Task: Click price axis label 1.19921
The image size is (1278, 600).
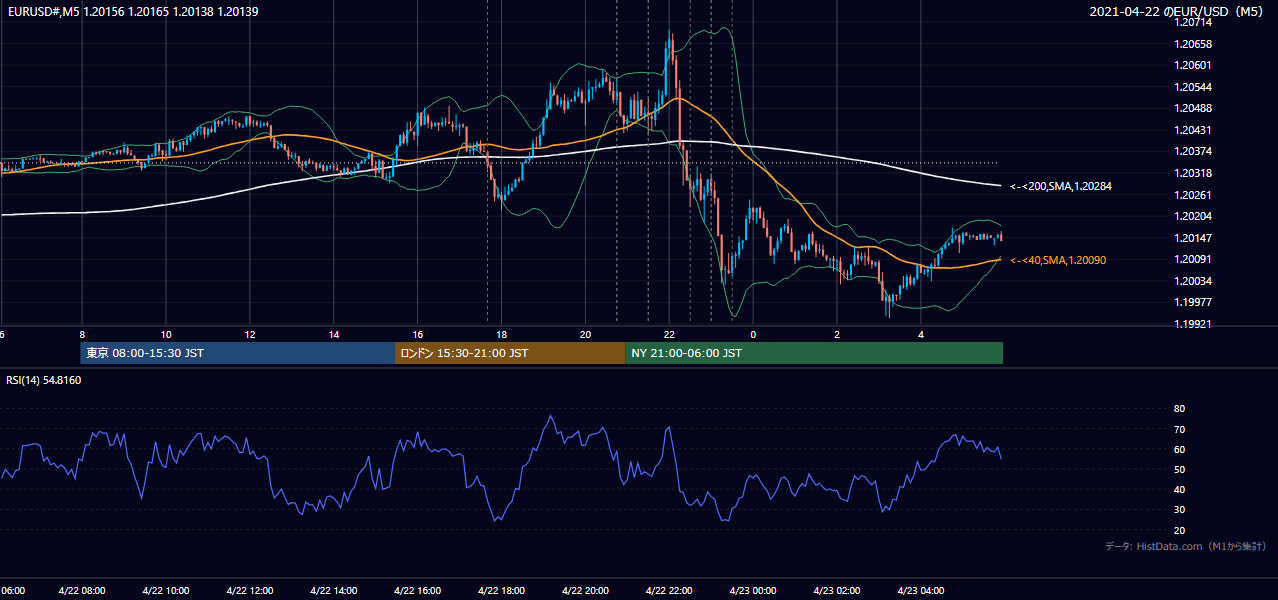Action: [1192, 324]
